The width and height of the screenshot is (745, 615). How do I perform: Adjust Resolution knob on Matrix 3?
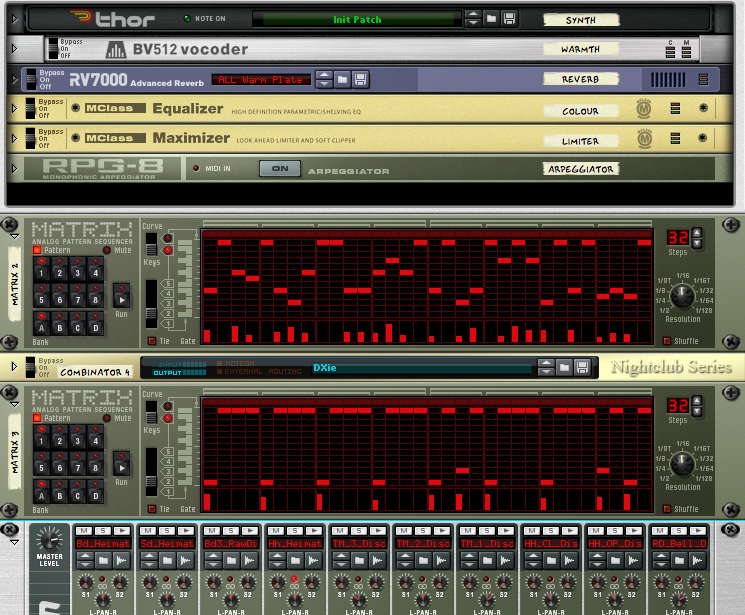[682, 463]
